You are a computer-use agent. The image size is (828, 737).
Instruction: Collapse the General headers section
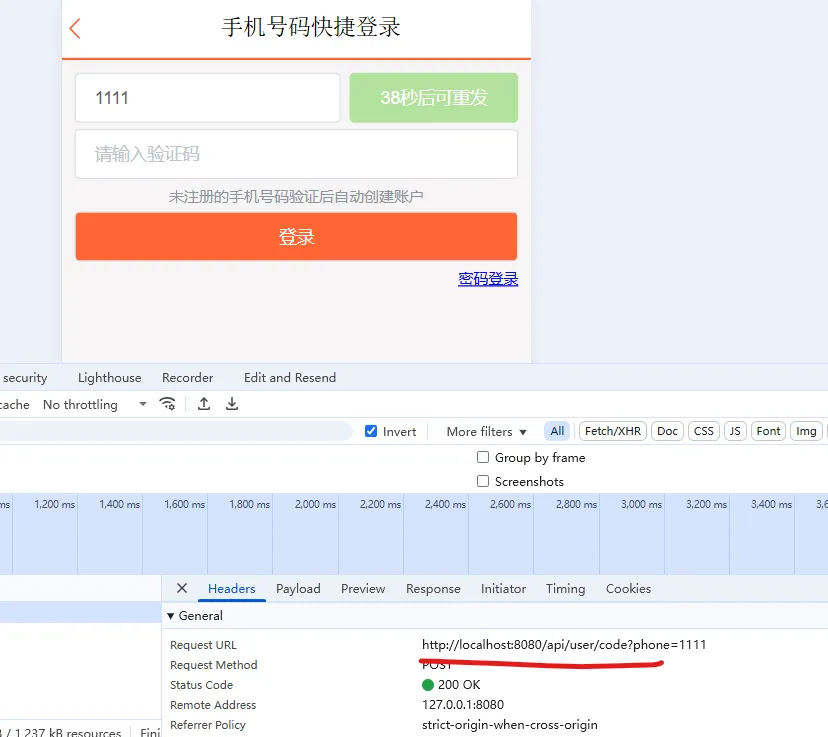pyautogui.click(x=171, y=616)
